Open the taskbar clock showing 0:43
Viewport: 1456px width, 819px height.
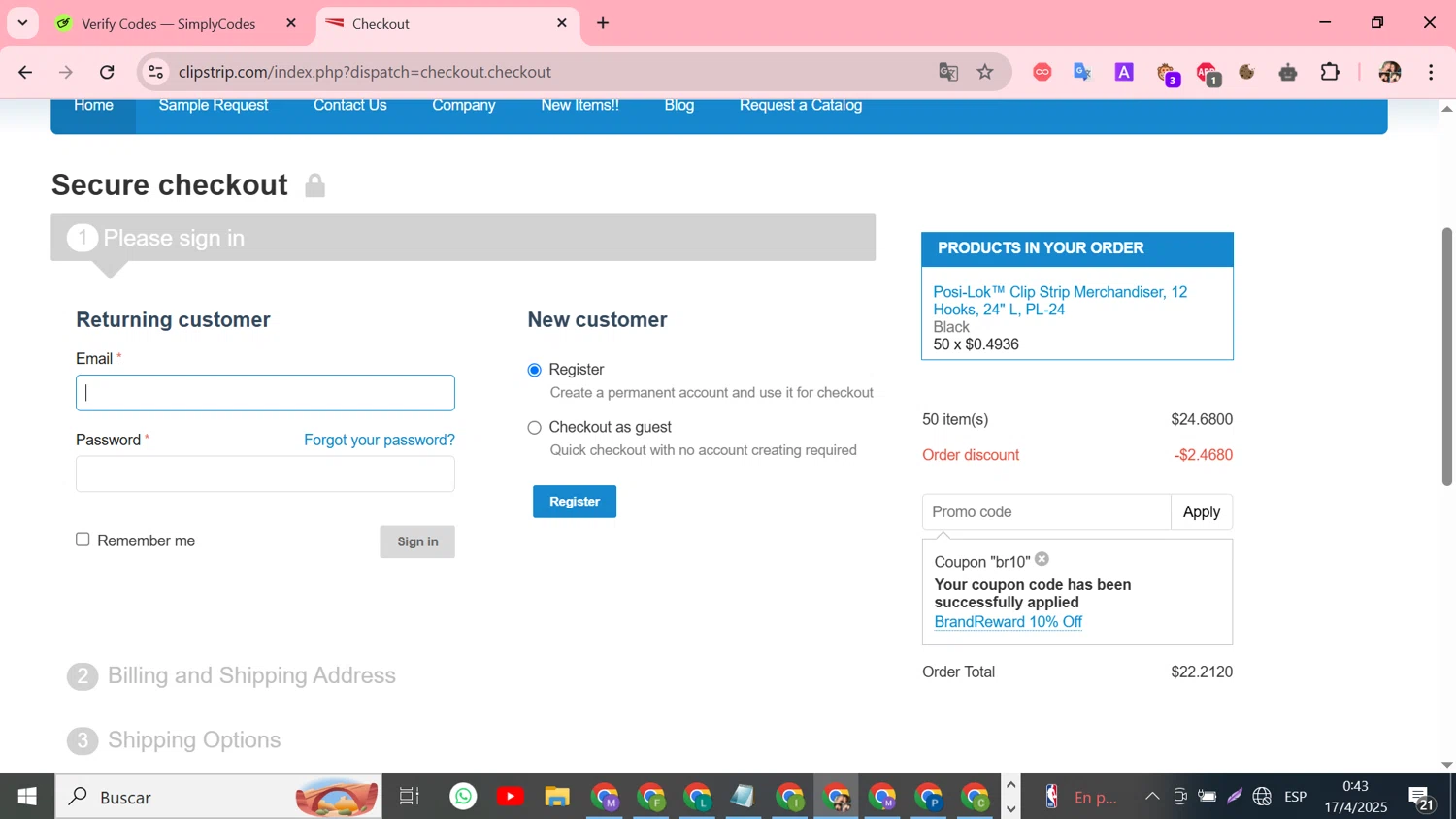click(x=1356, y=797)
